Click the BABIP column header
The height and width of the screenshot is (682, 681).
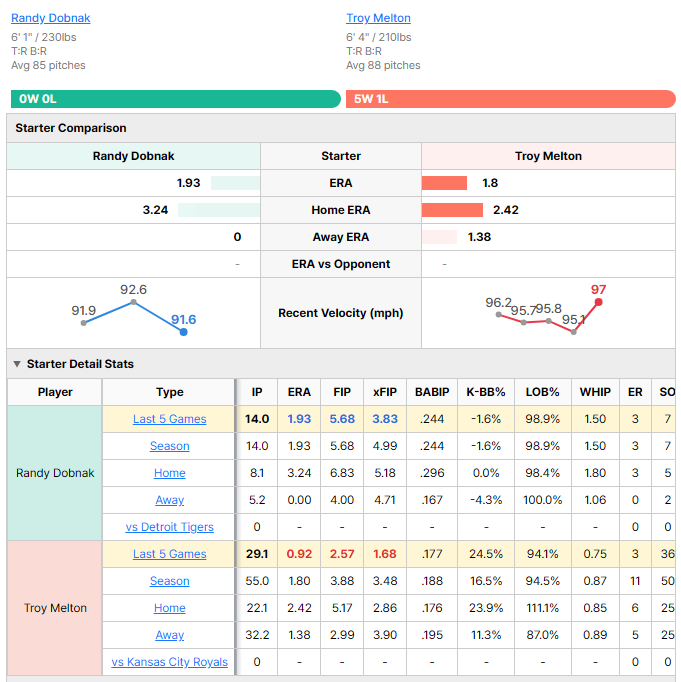[432, 392]
